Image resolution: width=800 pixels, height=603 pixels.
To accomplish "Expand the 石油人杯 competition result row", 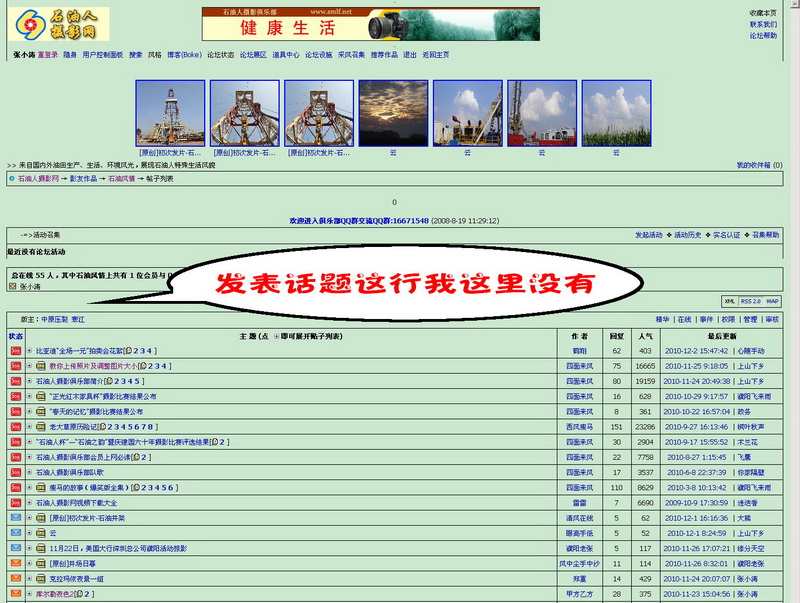I will click(x=30, y=442).
